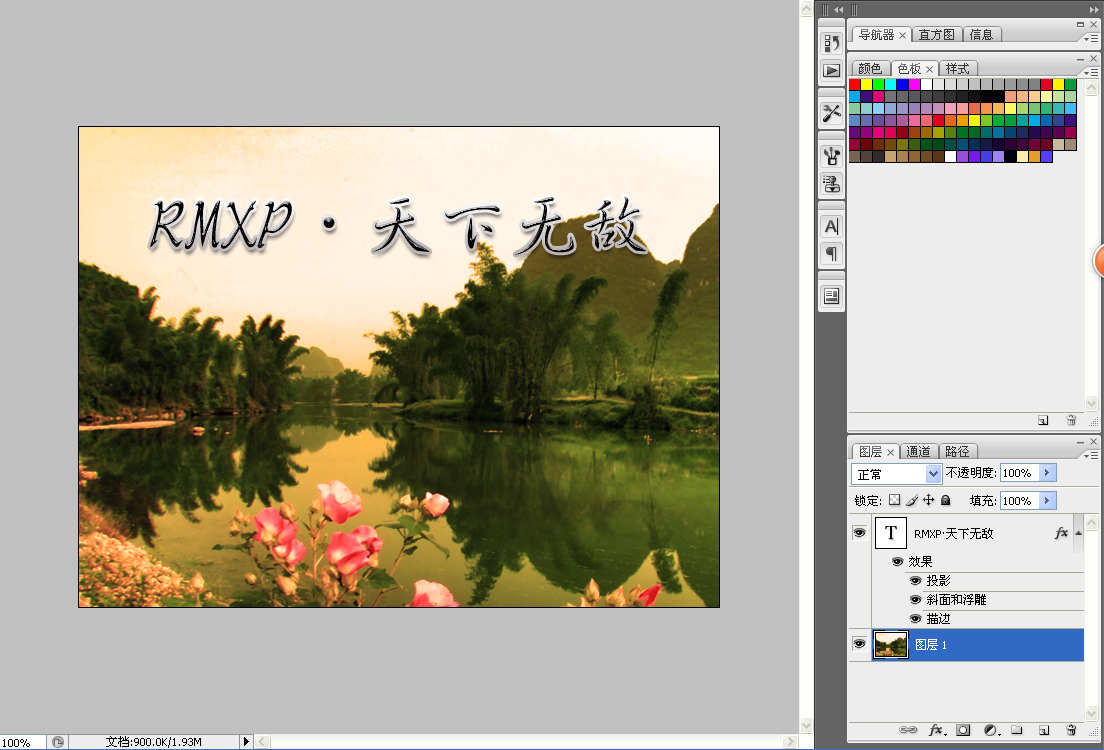Open the History panel icon
The height and width of the screenshot is (750, 1104).
(x=832, y=44)
